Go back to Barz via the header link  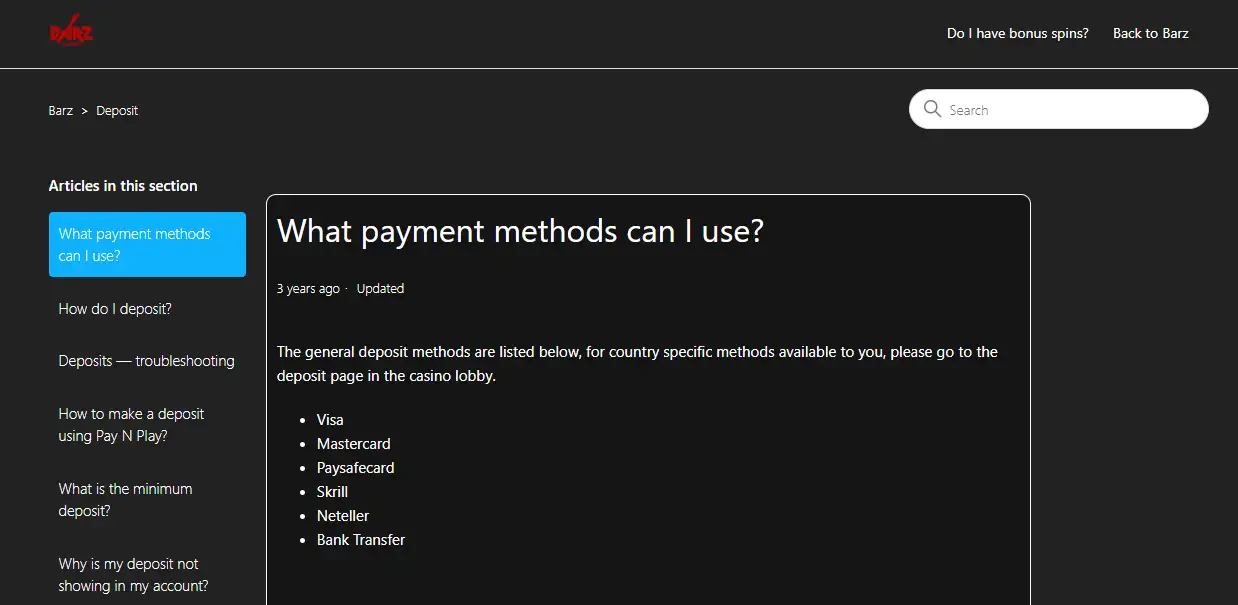[1151, 33]
